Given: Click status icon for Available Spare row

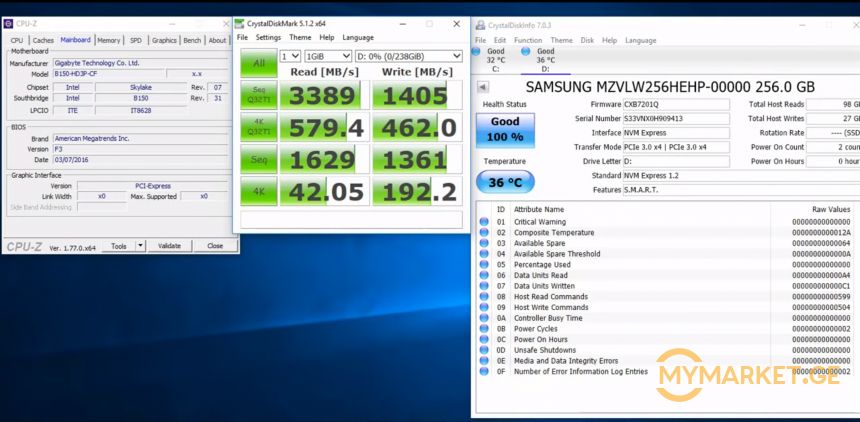Looking at the screenshot, I should pos(484,243).
